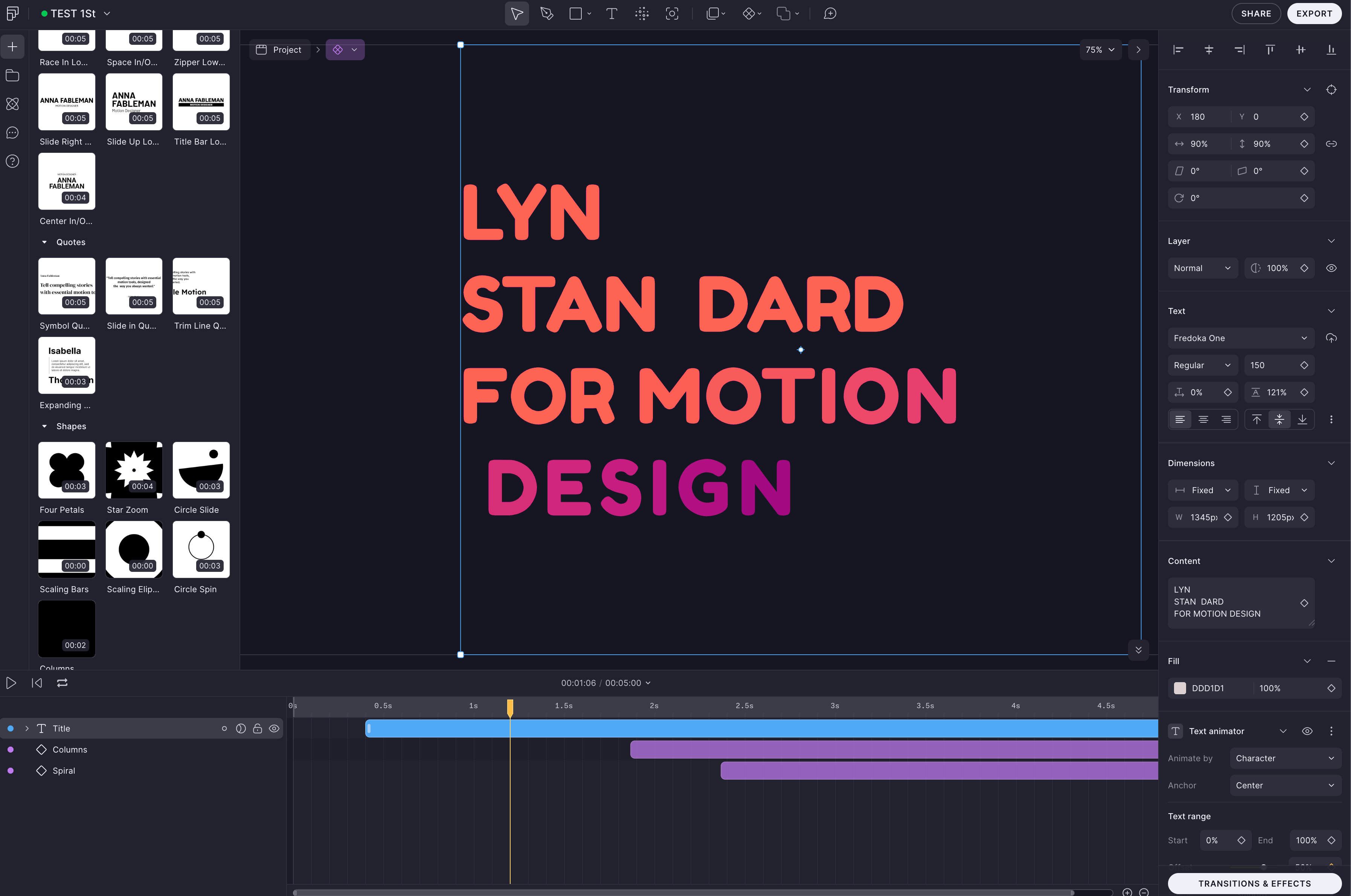Select the Spiral layer
This screenshot has width=1351, height=896.
pos(64,771)
